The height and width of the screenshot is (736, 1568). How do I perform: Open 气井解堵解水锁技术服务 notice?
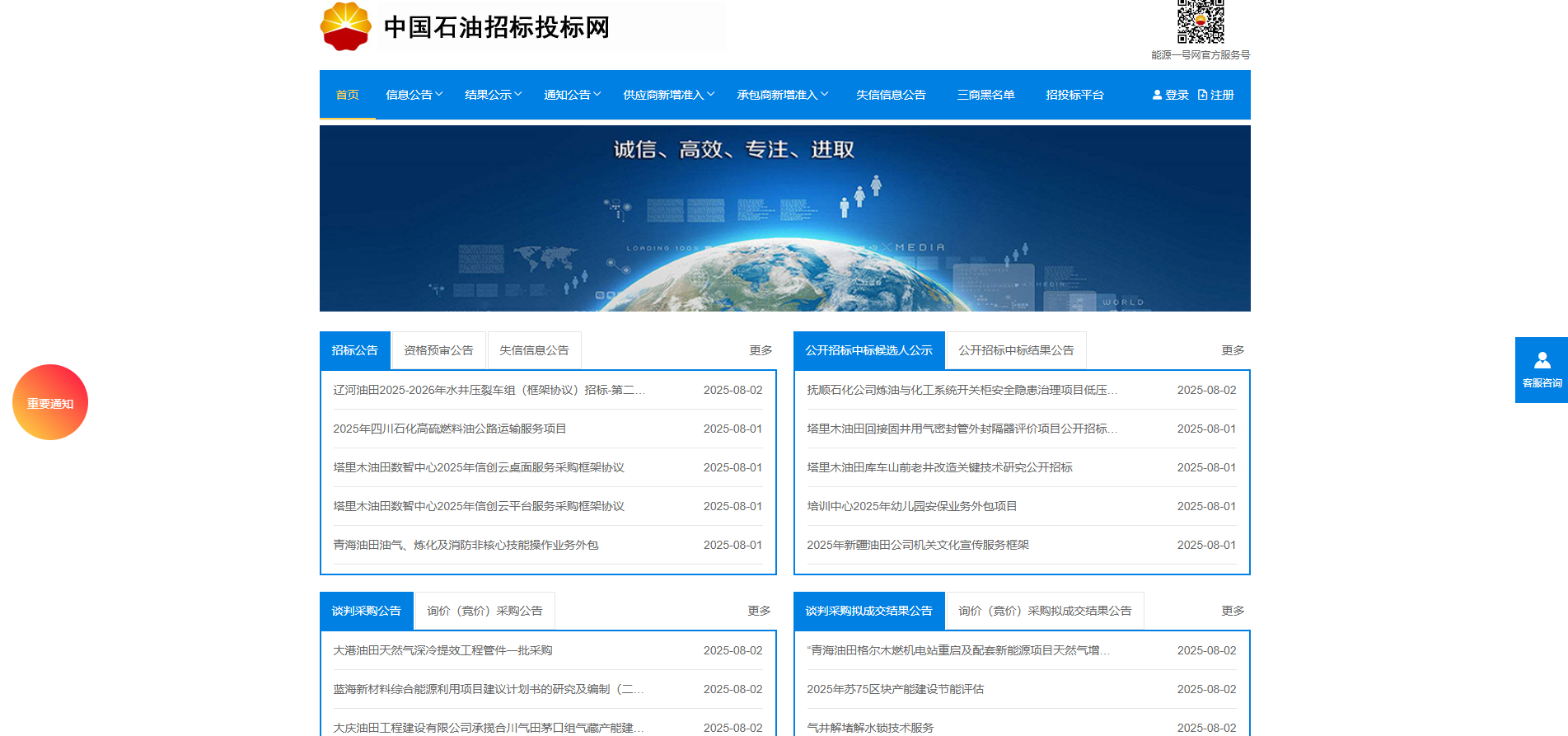(x=870, y=728)
